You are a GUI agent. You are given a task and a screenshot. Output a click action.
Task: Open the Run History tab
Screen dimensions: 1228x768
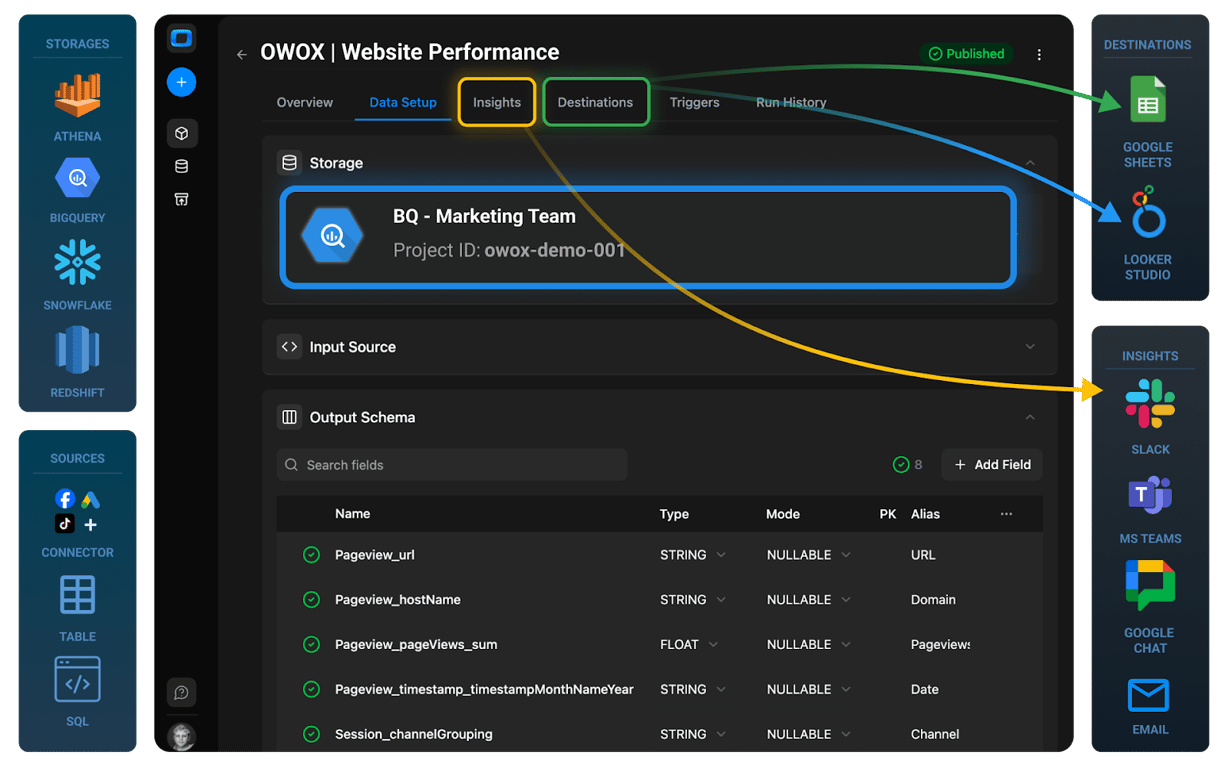point(791,102)
